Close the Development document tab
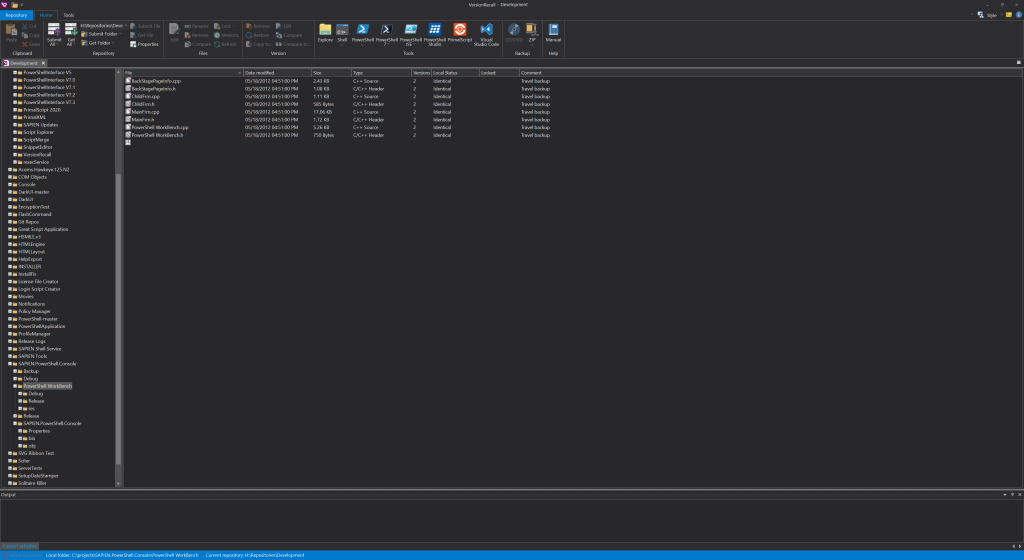 (43, 63)
